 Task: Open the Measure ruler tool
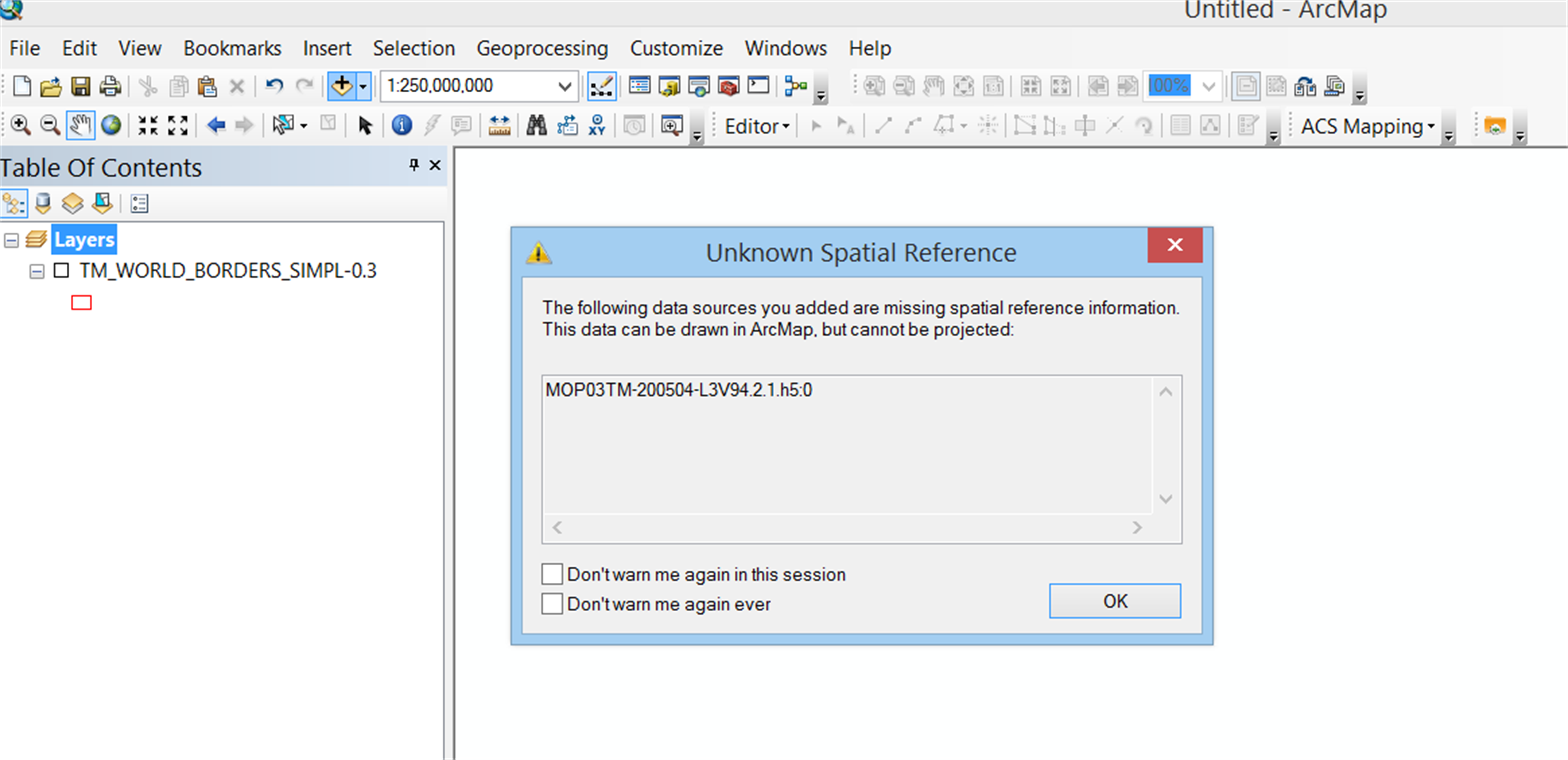[x=499, y=125]
